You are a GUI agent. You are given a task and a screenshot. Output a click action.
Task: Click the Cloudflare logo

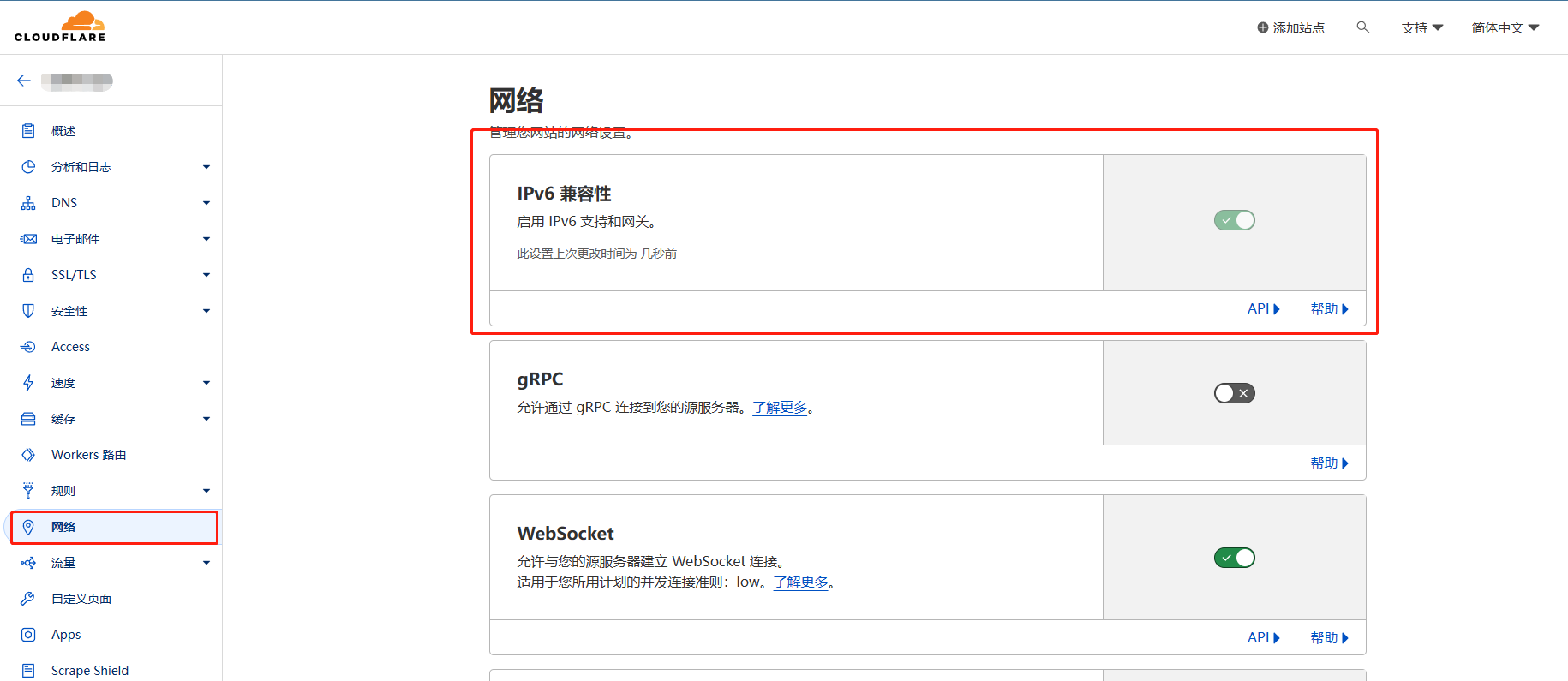click(60, 27)
